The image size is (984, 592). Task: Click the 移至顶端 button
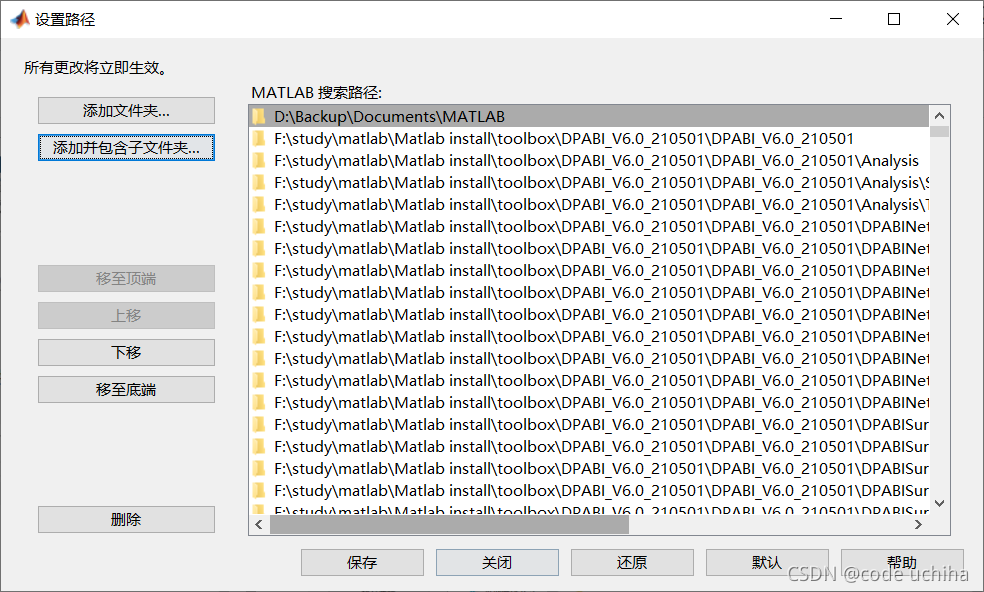[126, 278]
